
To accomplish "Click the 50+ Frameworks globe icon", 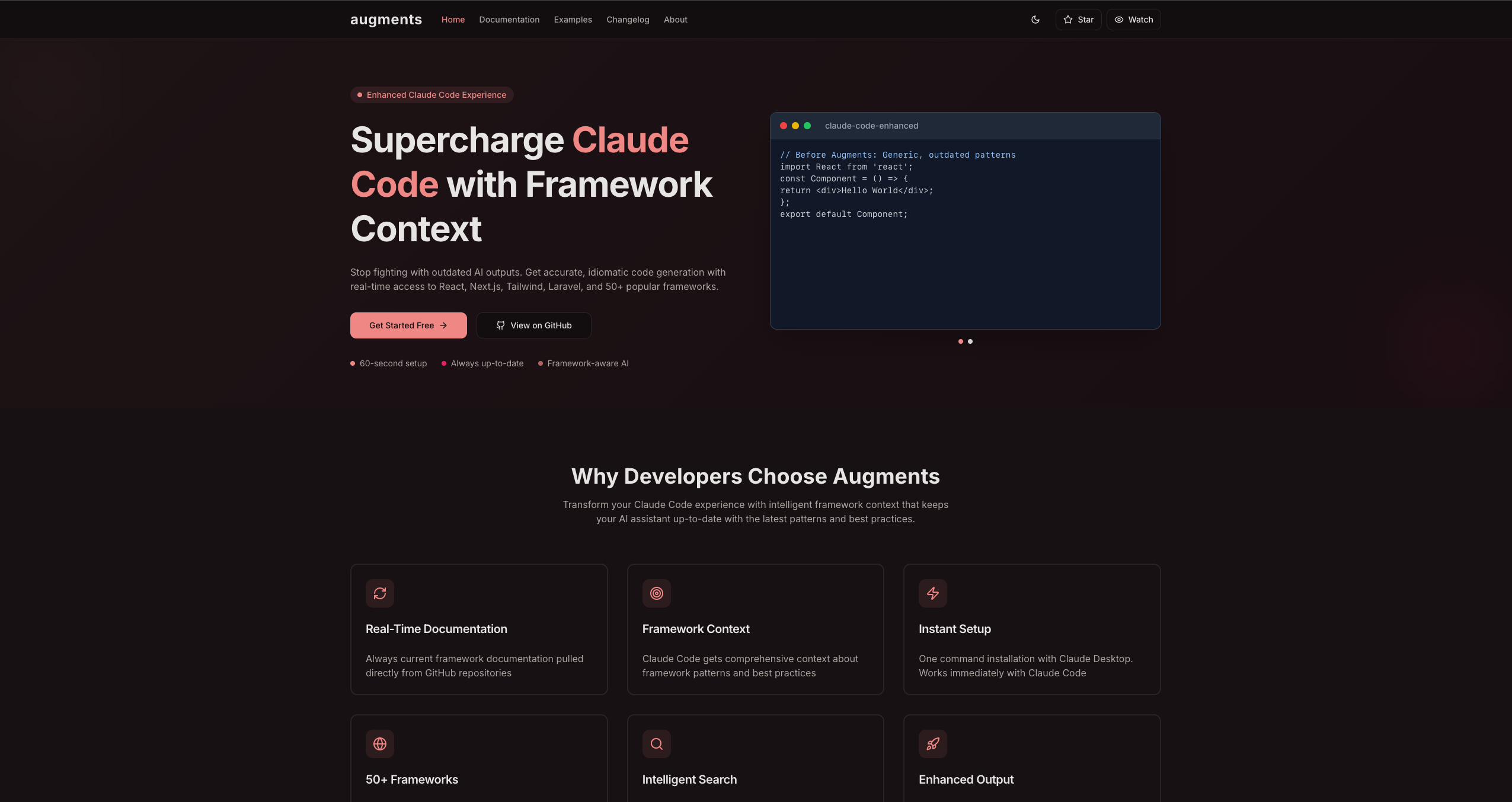I will point(380,744).
